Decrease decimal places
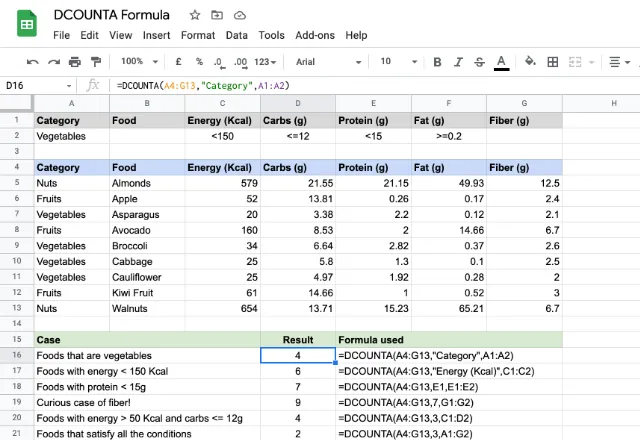The height and width of the screenshot is (440, 640). 219,62
